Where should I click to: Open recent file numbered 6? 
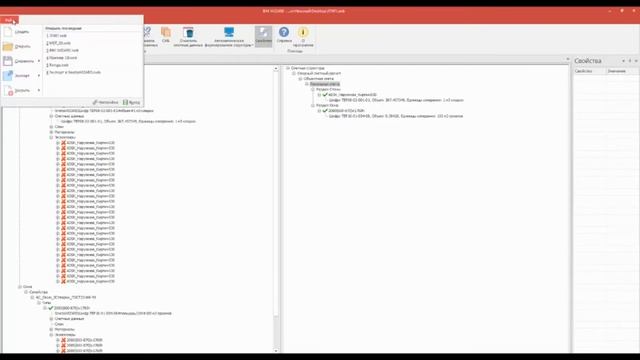coord(73,73)
